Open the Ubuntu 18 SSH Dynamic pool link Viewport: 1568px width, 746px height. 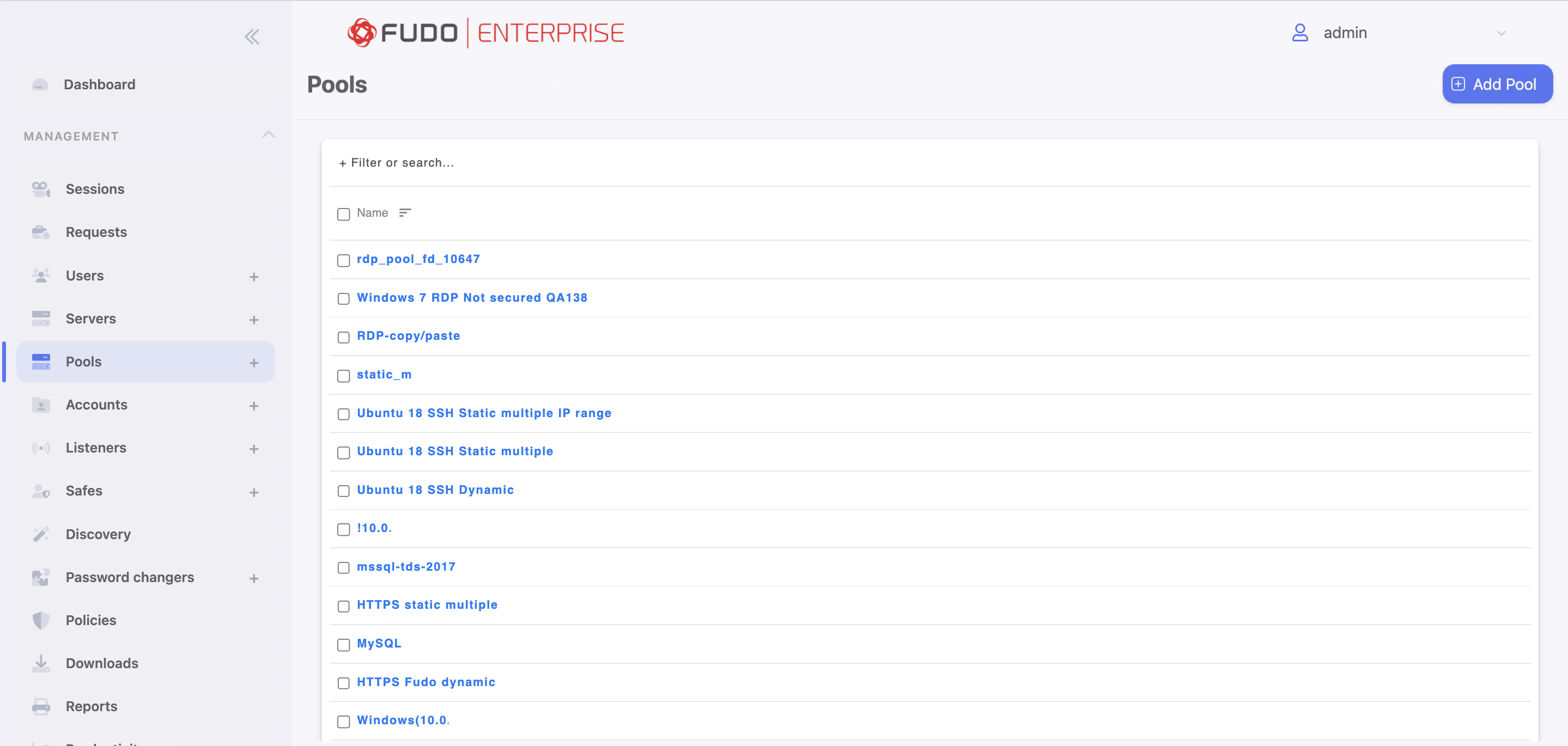click(x=435, y=490)
